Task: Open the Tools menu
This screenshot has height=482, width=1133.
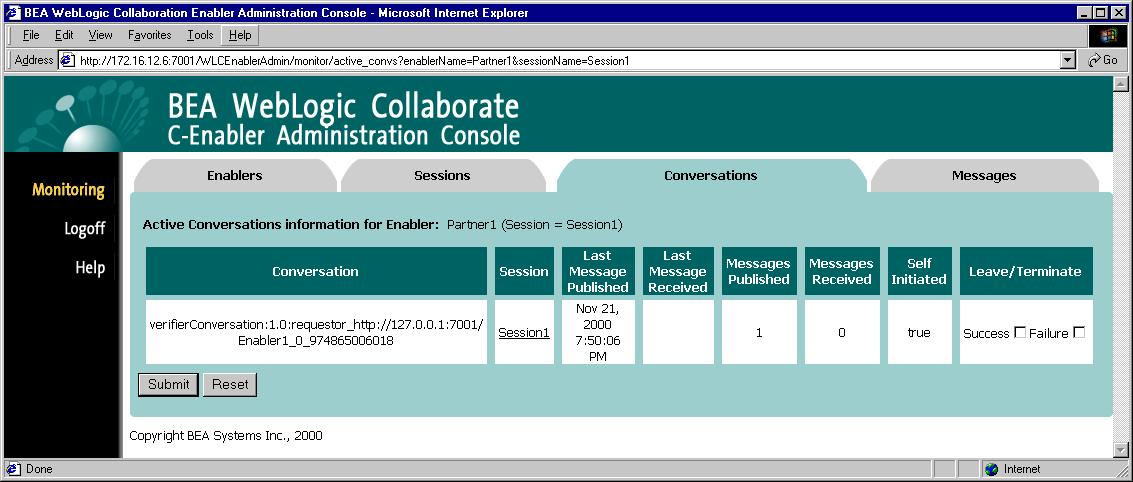Action: (200, 35)
